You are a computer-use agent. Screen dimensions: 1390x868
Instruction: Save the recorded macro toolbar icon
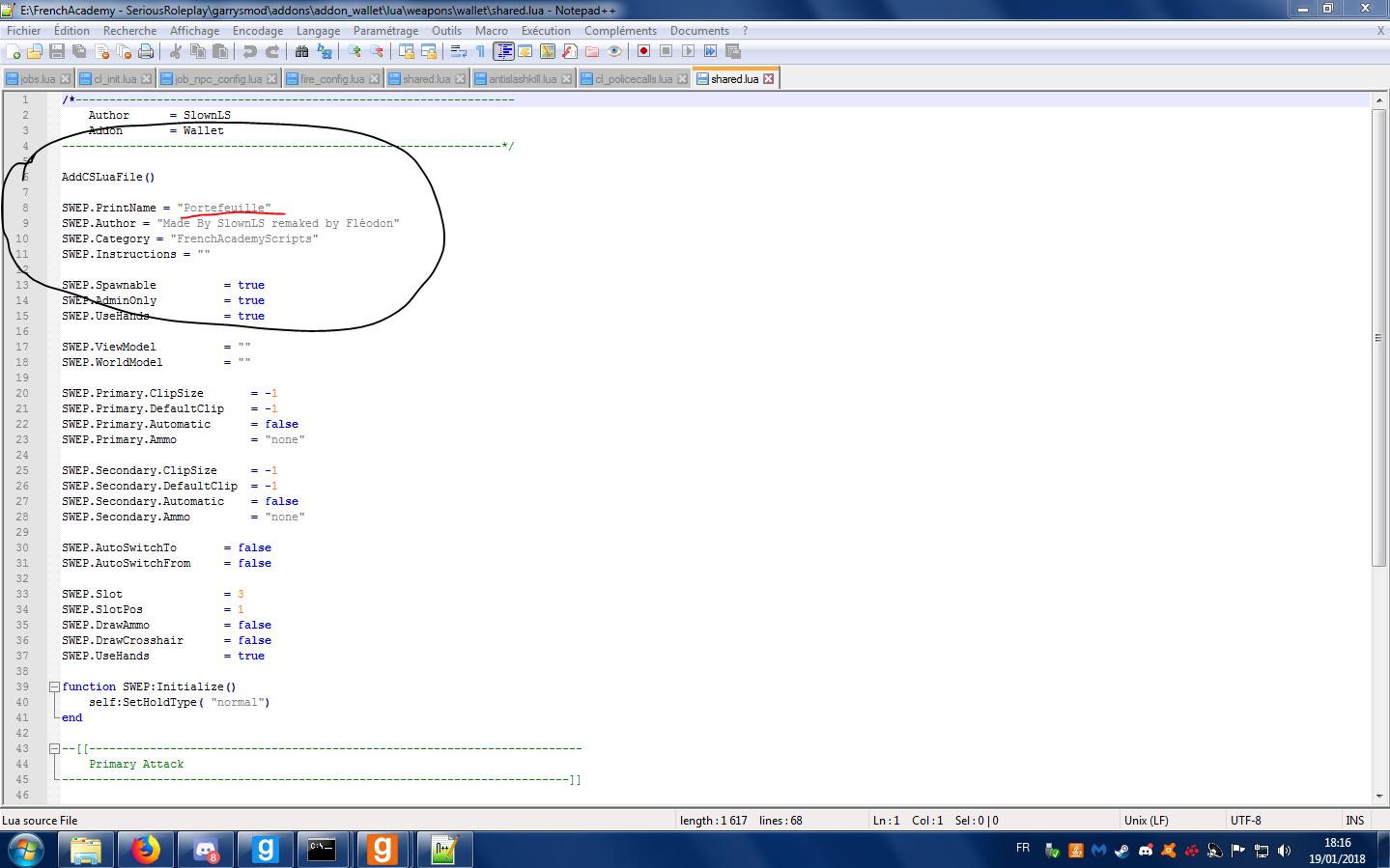point(732,51)
